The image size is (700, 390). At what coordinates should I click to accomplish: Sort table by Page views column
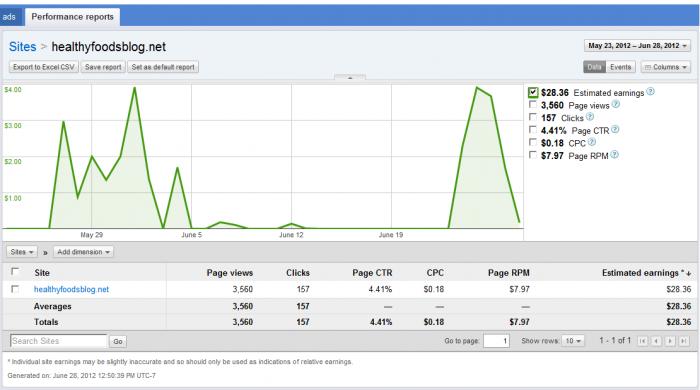pyautogui.click(x=229, y=273)
